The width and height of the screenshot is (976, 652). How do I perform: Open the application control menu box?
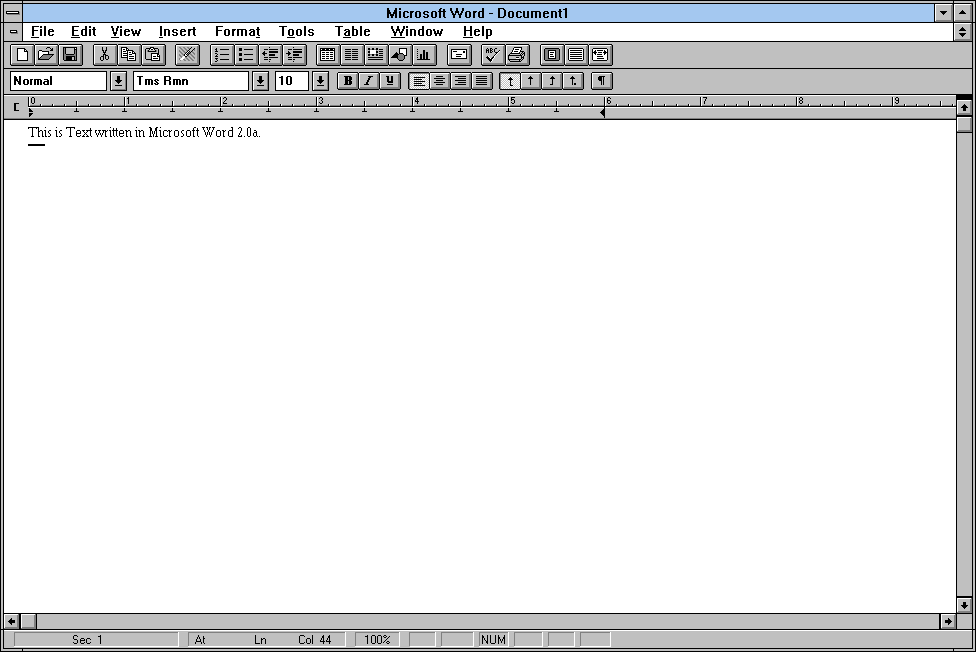12,12
